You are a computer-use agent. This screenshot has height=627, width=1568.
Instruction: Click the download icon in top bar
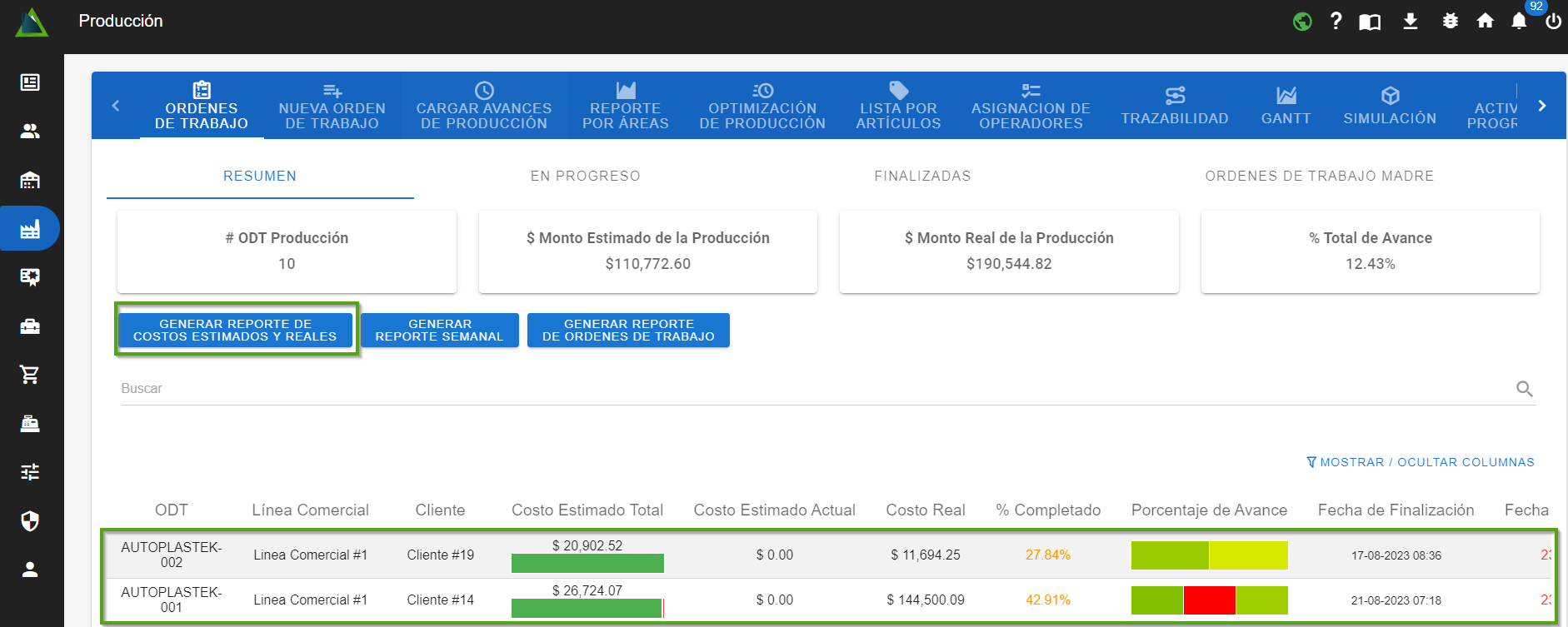[x=1410, y=22]
